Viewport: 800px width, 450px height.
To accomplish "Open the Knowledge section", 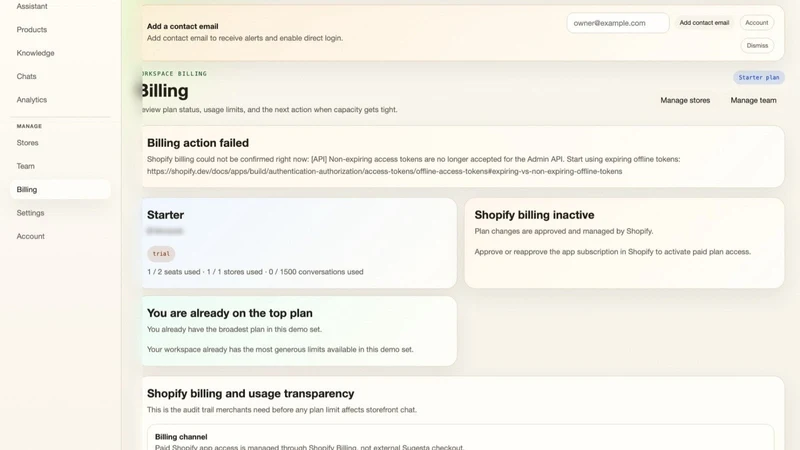I will [35, 53].
